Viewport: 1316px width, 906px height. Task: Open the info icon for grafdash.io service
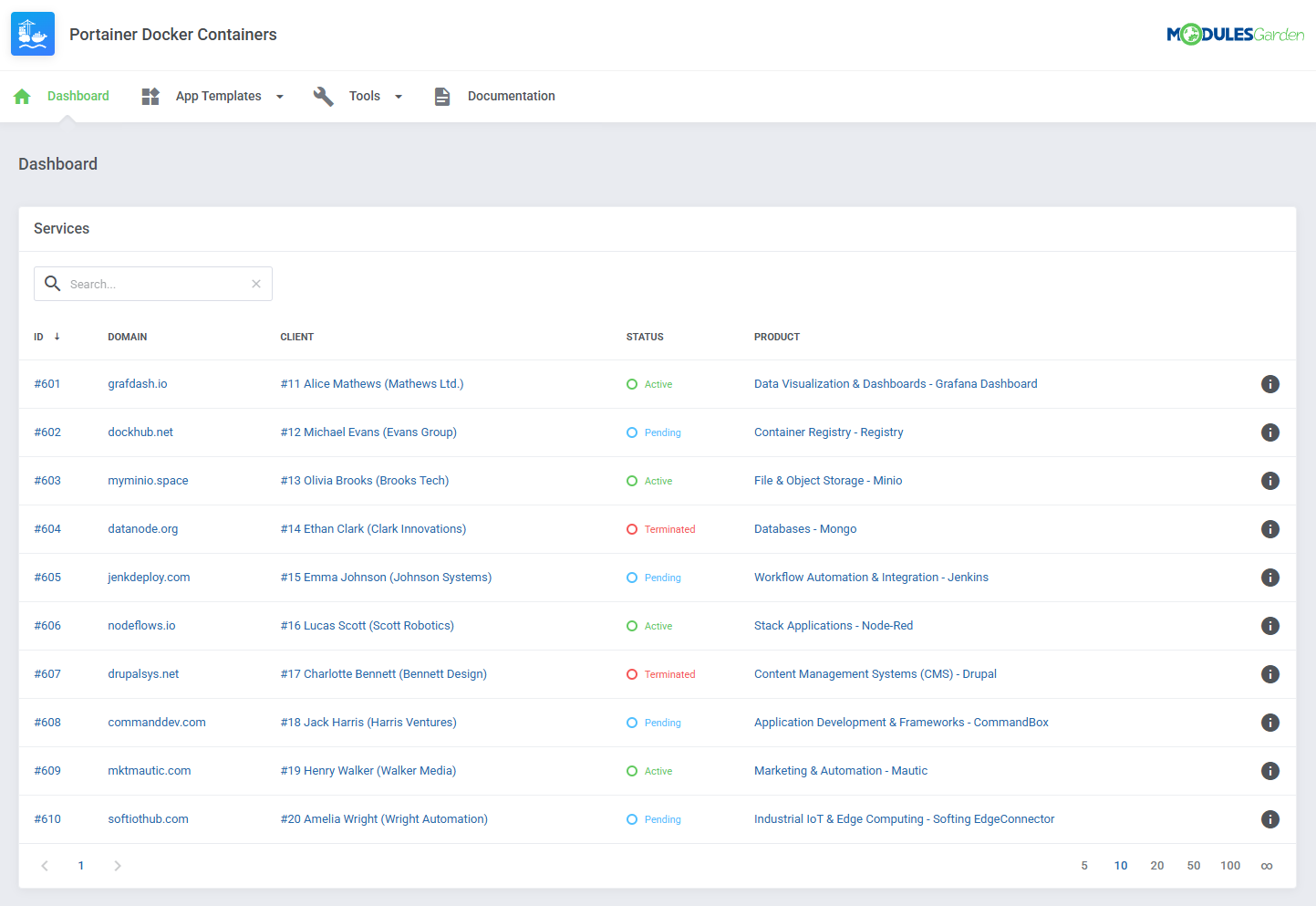click(x=1270, y=384)
